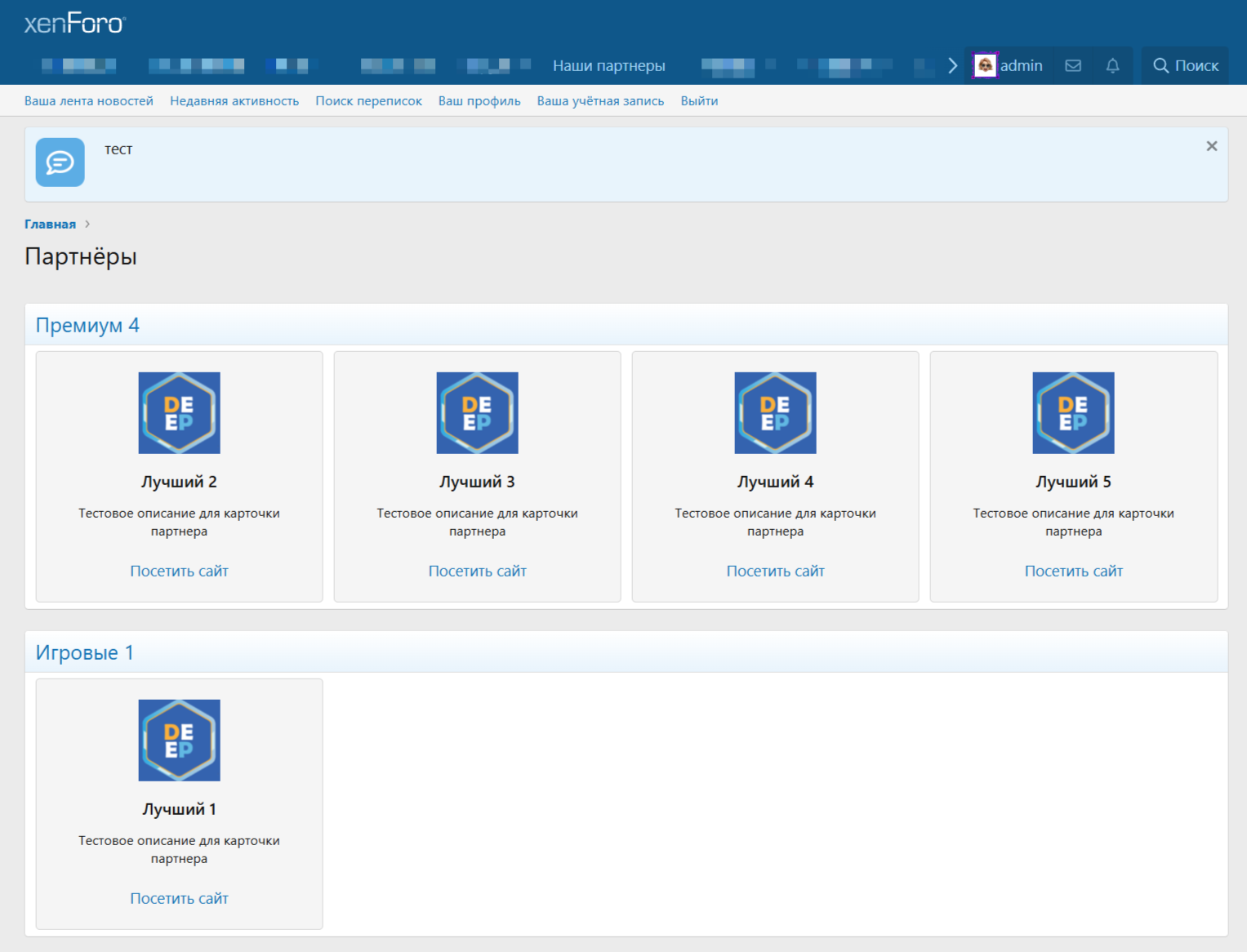Open the alerts bell icon
1247x952 pixels.
pyautogui.click(x=1112, y=66)
